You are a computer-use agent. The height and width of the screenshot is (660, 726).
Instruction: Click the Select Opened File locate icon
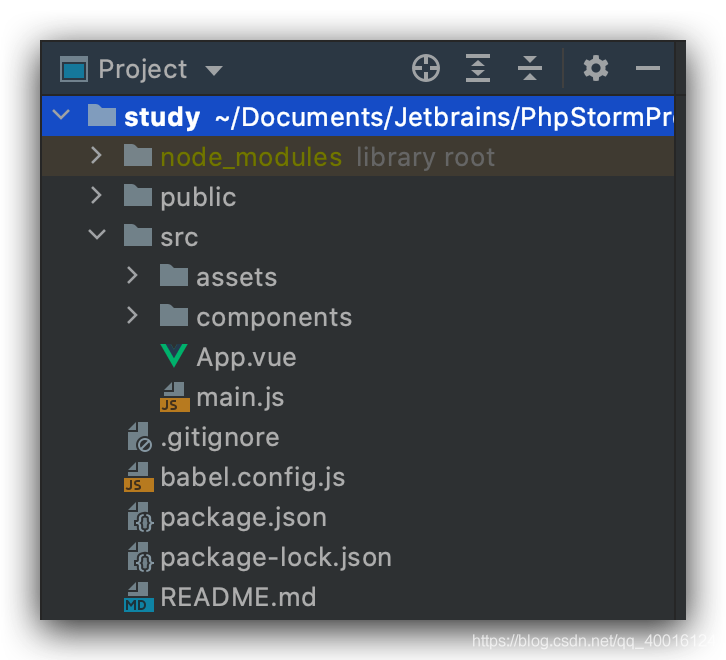click(x=426, y=69)
